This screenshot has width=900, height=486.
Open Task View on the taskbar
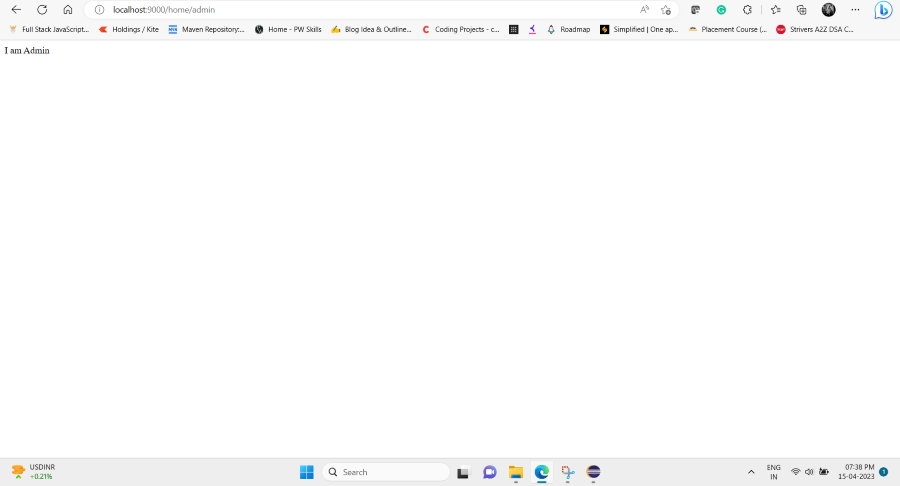[463, 472]
